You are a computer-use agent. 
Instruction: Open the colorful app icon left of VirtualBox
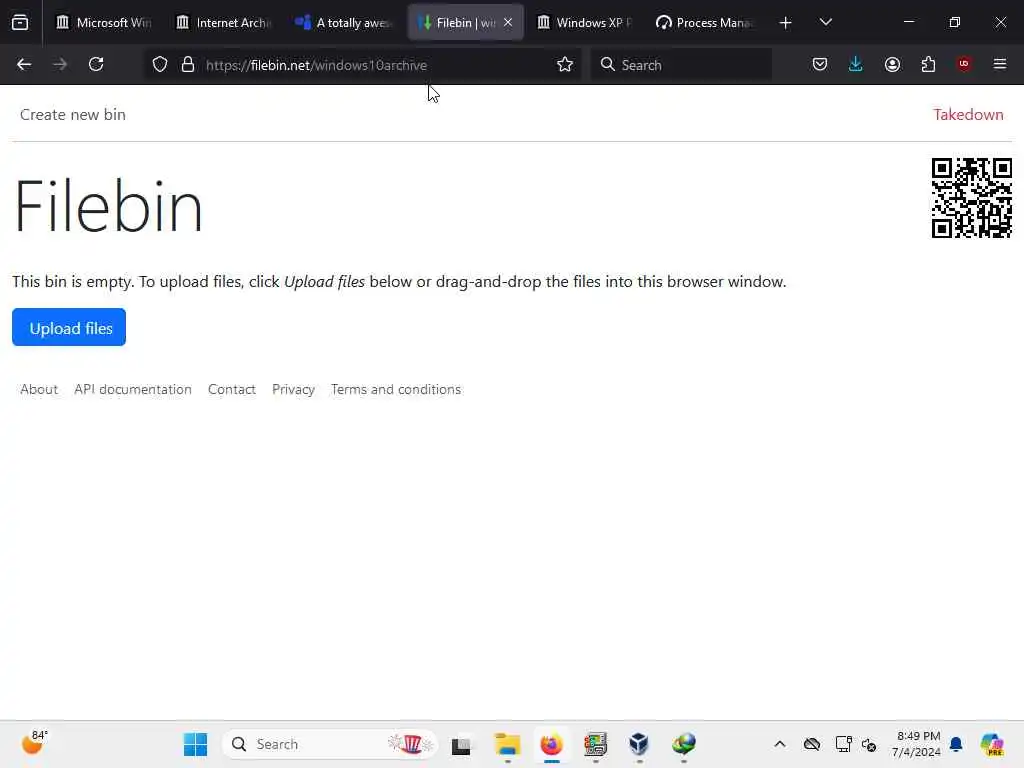point(596,745)
